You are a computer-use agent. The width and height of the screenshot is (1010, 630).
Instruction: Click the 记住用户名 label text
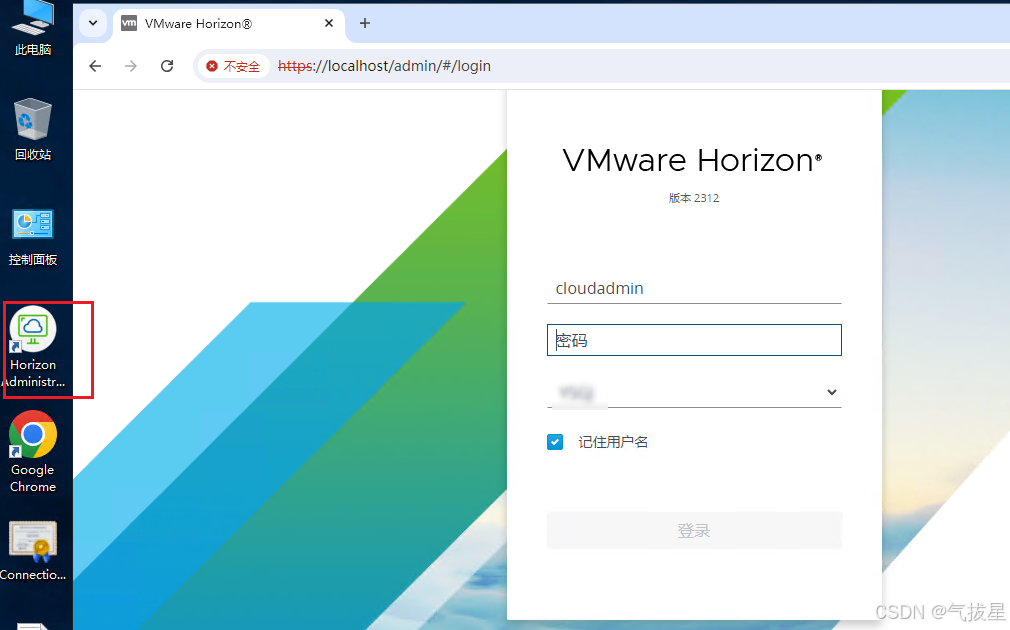[613, 442]
